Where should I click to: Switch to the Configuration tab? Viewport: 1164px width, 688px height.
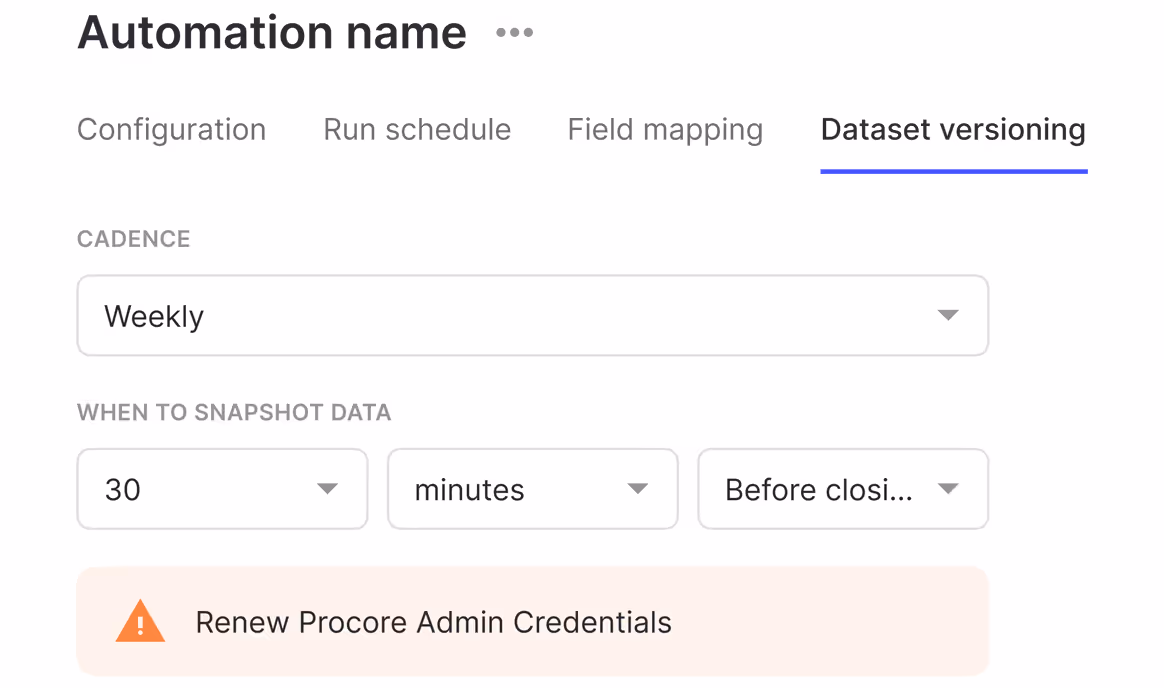coord(171,130)
